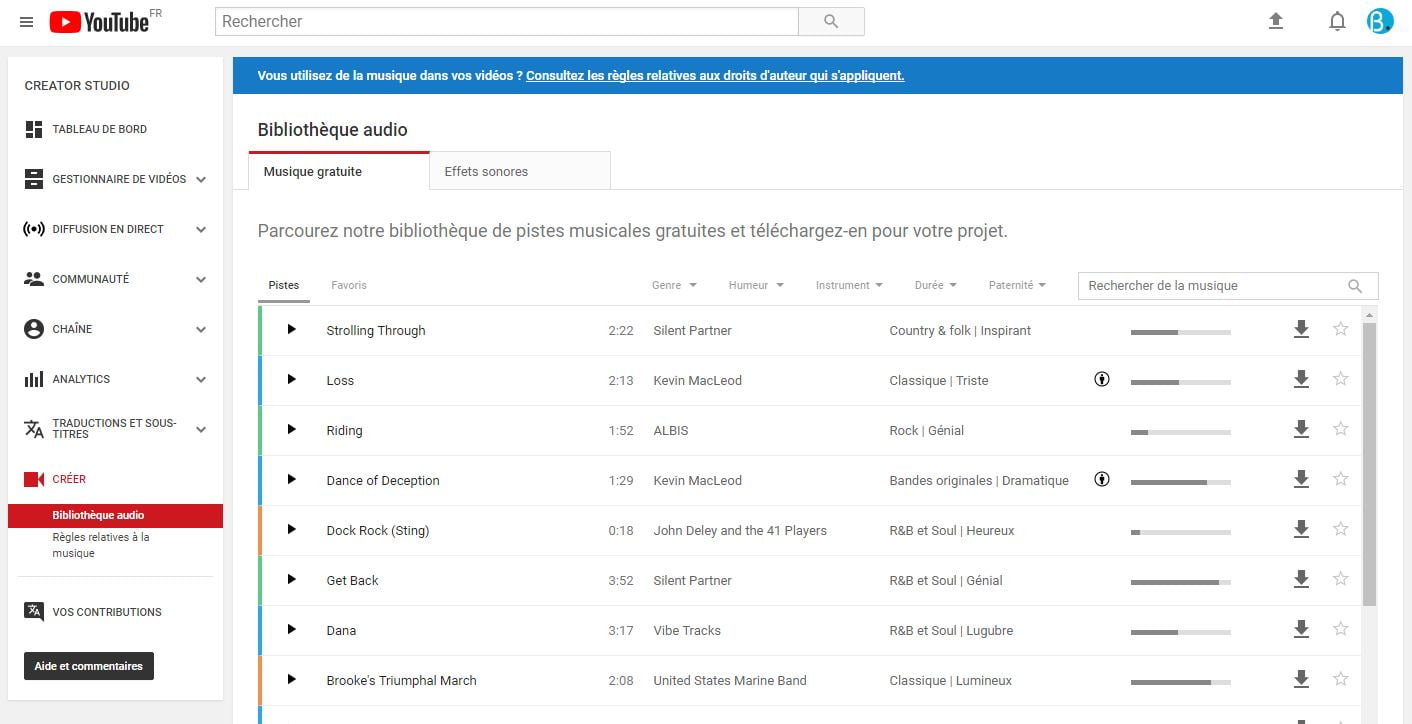Show attribution icon for Dance of Deception
The image size is (1412, 724).
[x=1102, y=479]
